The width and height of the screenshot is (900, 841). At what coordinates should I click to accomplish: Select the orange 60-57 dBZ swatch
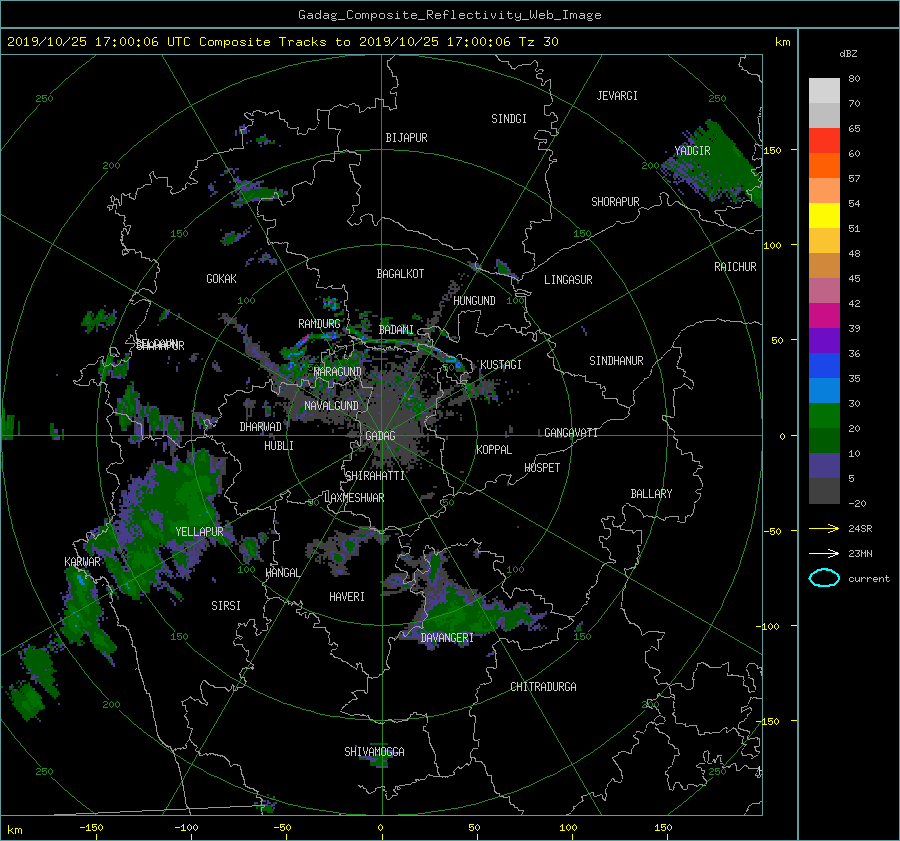(x=824, y=165)
